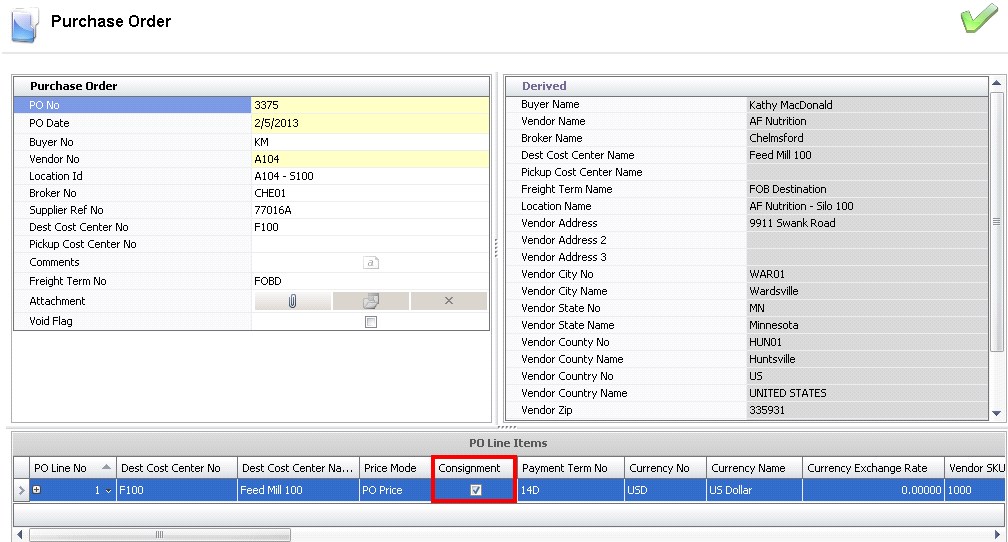This screenshot has width=1008, height=542.
Task: Expand PO line 1 plus icon
Action: tap(37, 490)
